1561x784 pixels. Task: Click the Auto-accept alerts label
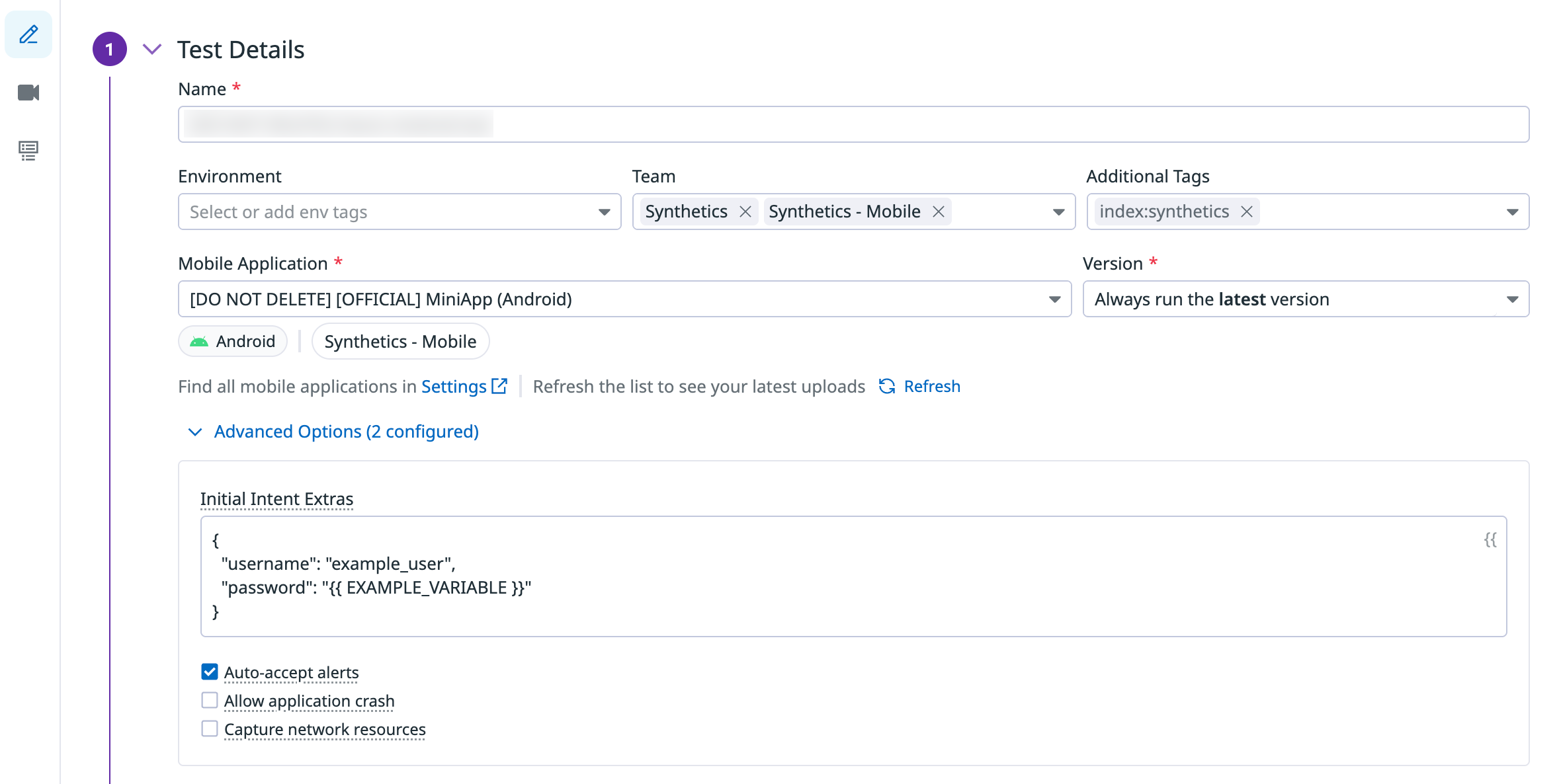pyautogui.click(x=291, y=672)
